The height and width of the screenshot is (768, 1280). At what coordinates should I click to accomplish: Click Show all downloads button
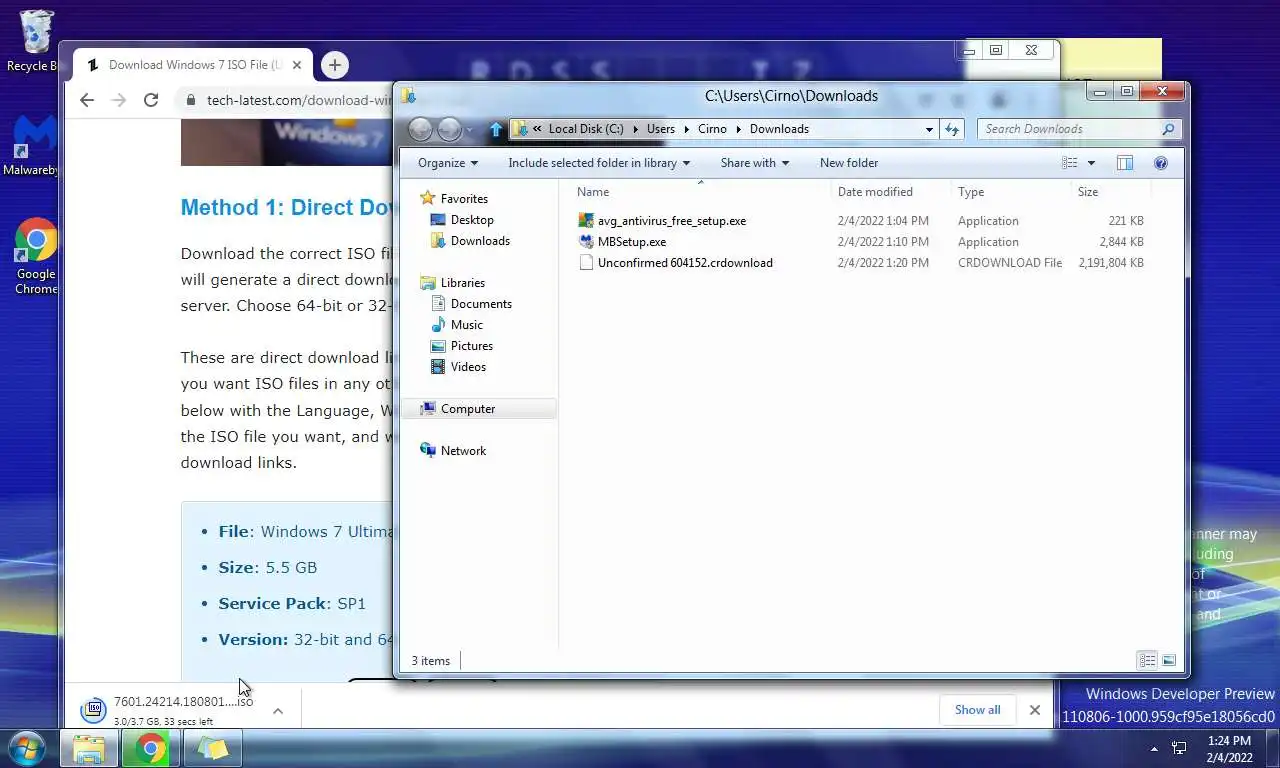coord(977,710)
